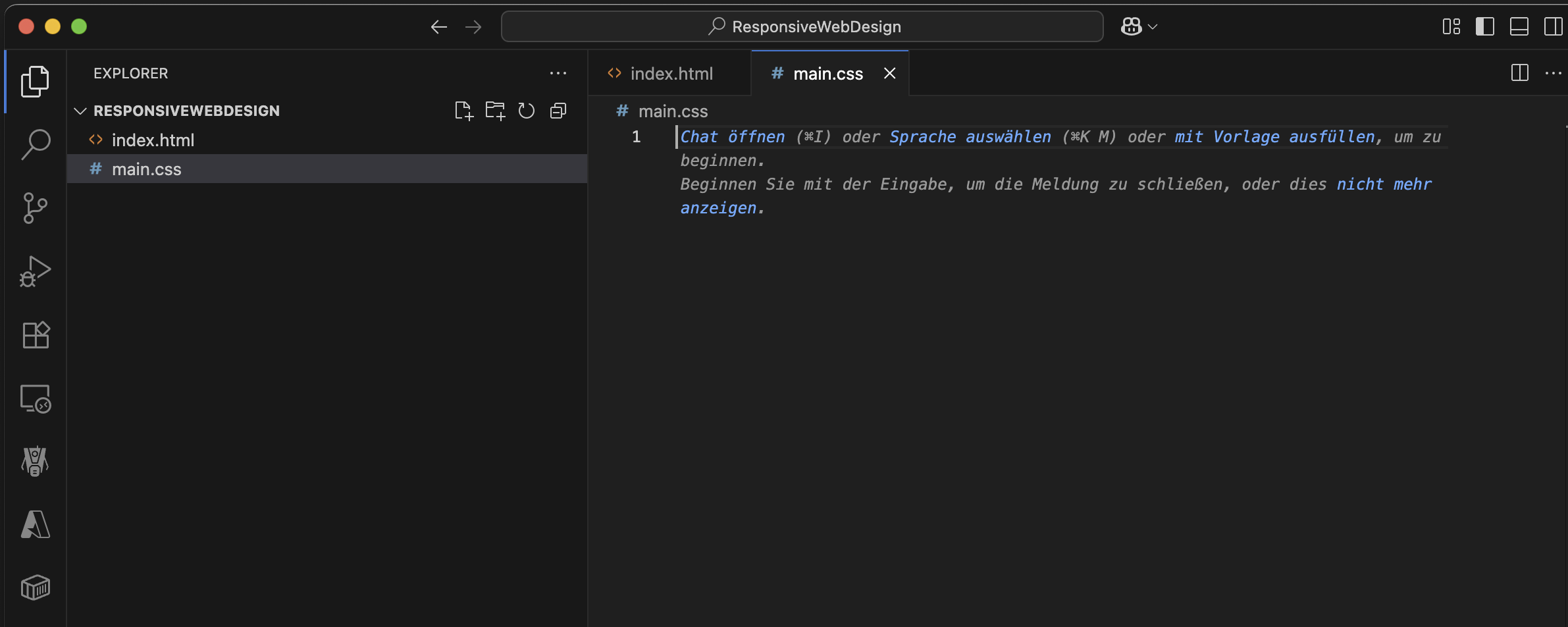Open the Explorer views and more actions menu
The image size is (1568, 627).
558,73
